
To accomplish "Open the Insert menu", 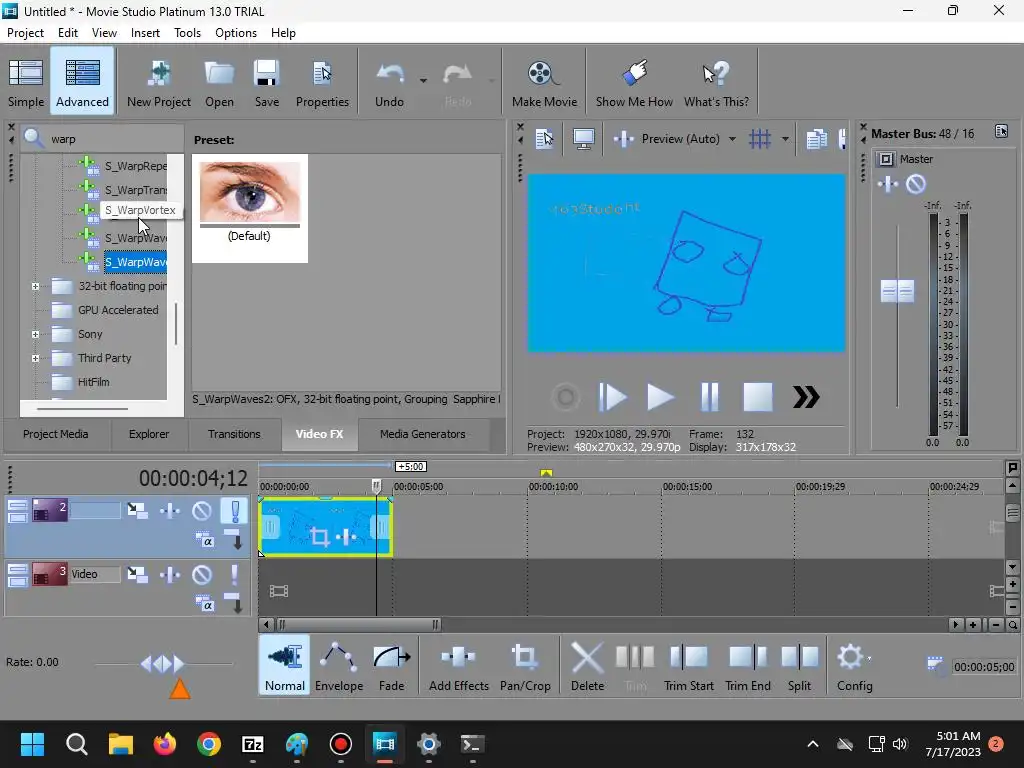I will point(145,33).
